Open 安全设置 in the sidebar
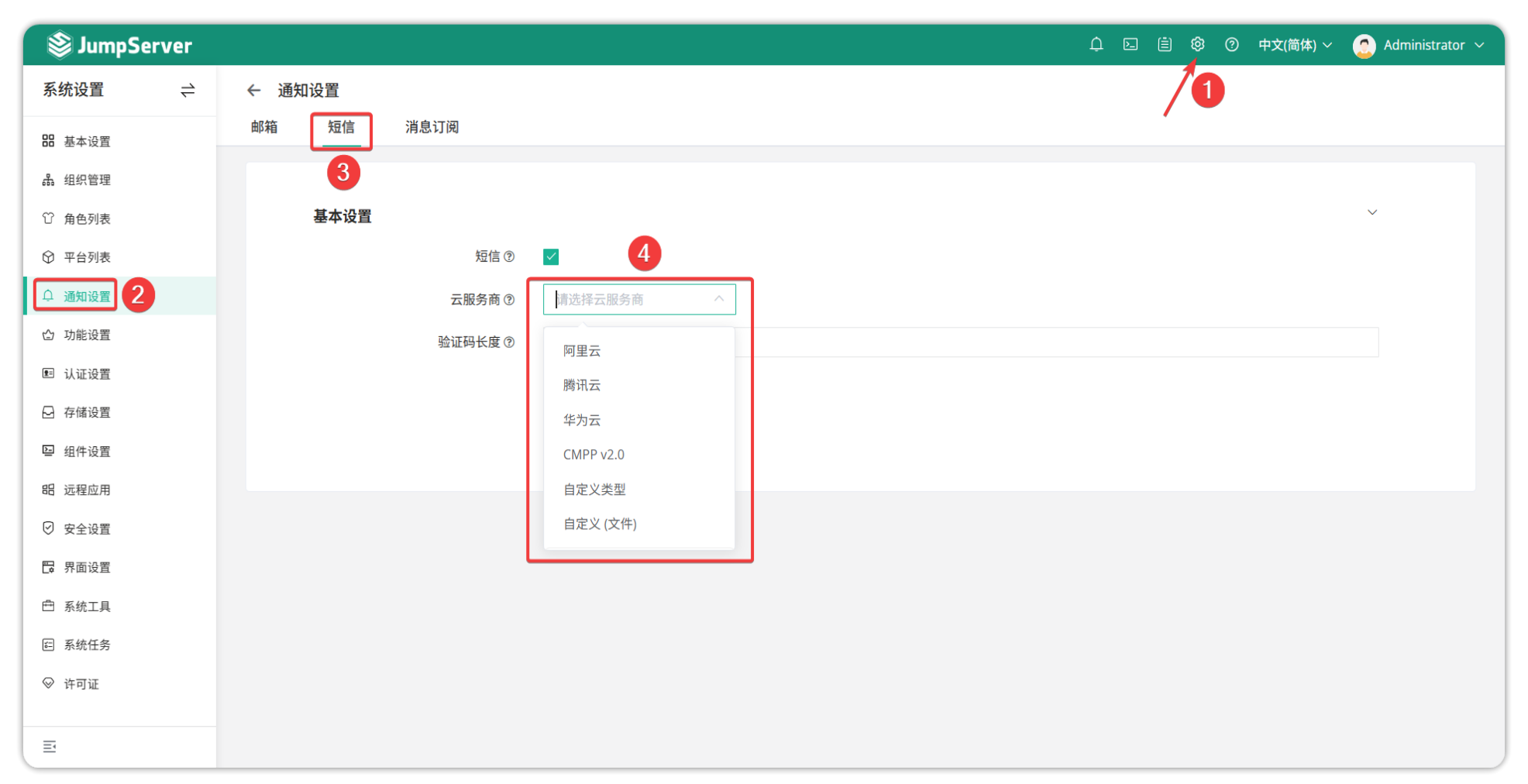This screenshot has height=784, width=1528. (87, 529)
